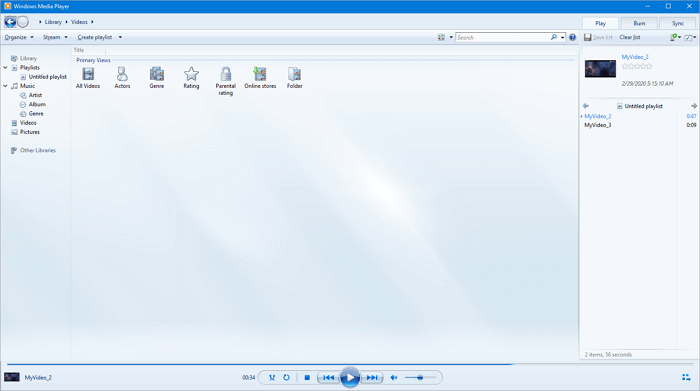
Task: Open the View options dropdown arrow
Action: pyautogui.click(x=451, y=37)
